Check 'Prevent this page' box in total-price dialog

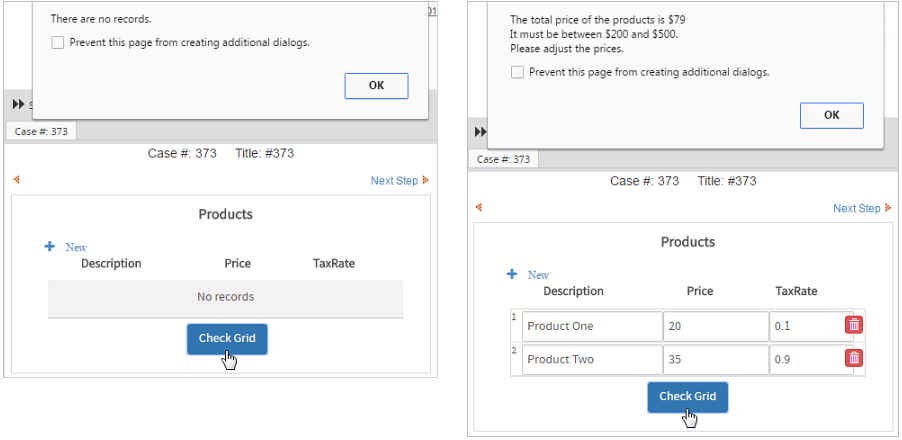pos(517,72)
